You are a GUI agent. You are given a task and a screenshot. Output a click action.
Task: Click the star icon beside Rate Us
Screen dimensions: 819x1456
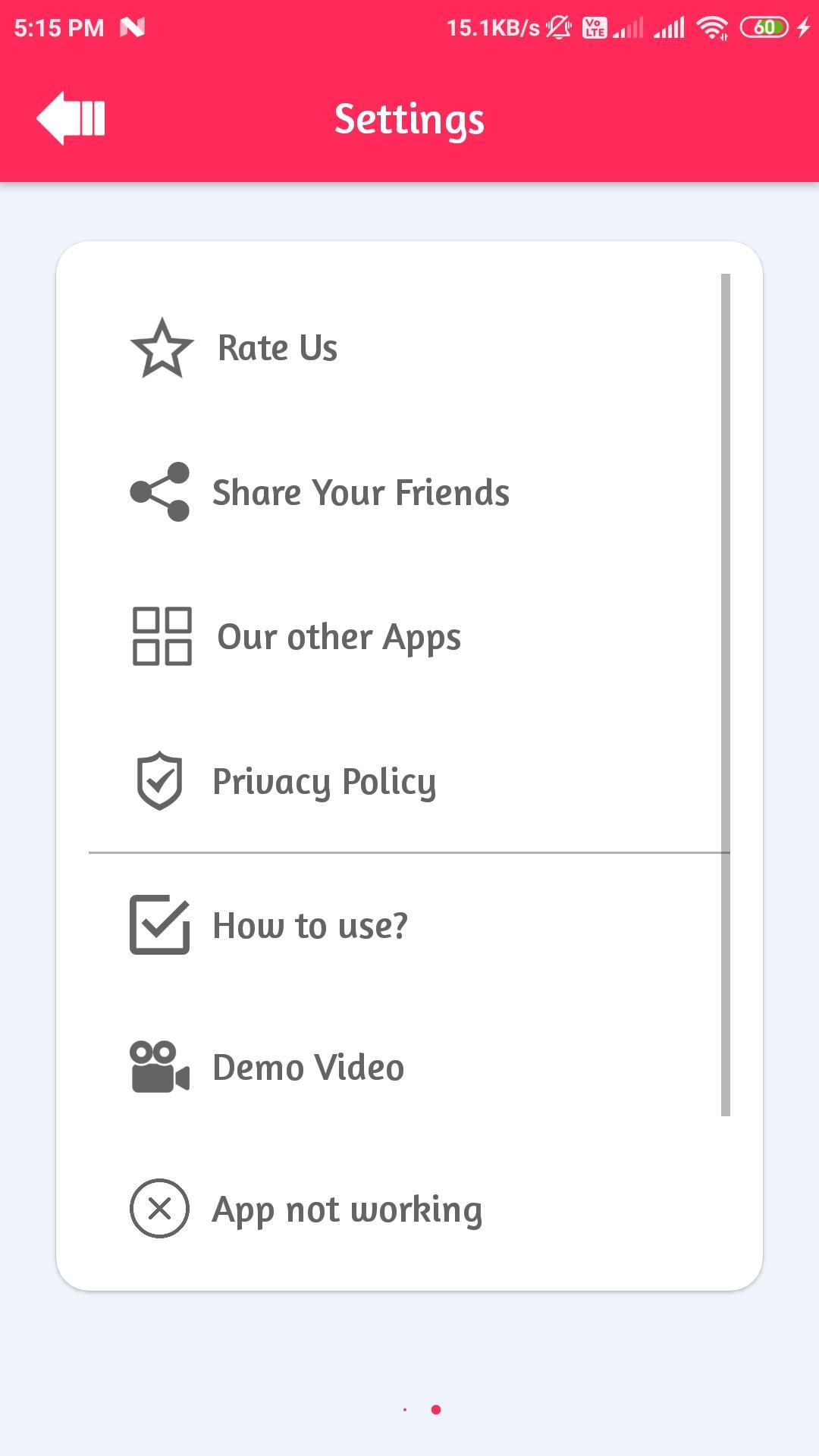pyautogui.click(x=162, y=348)
